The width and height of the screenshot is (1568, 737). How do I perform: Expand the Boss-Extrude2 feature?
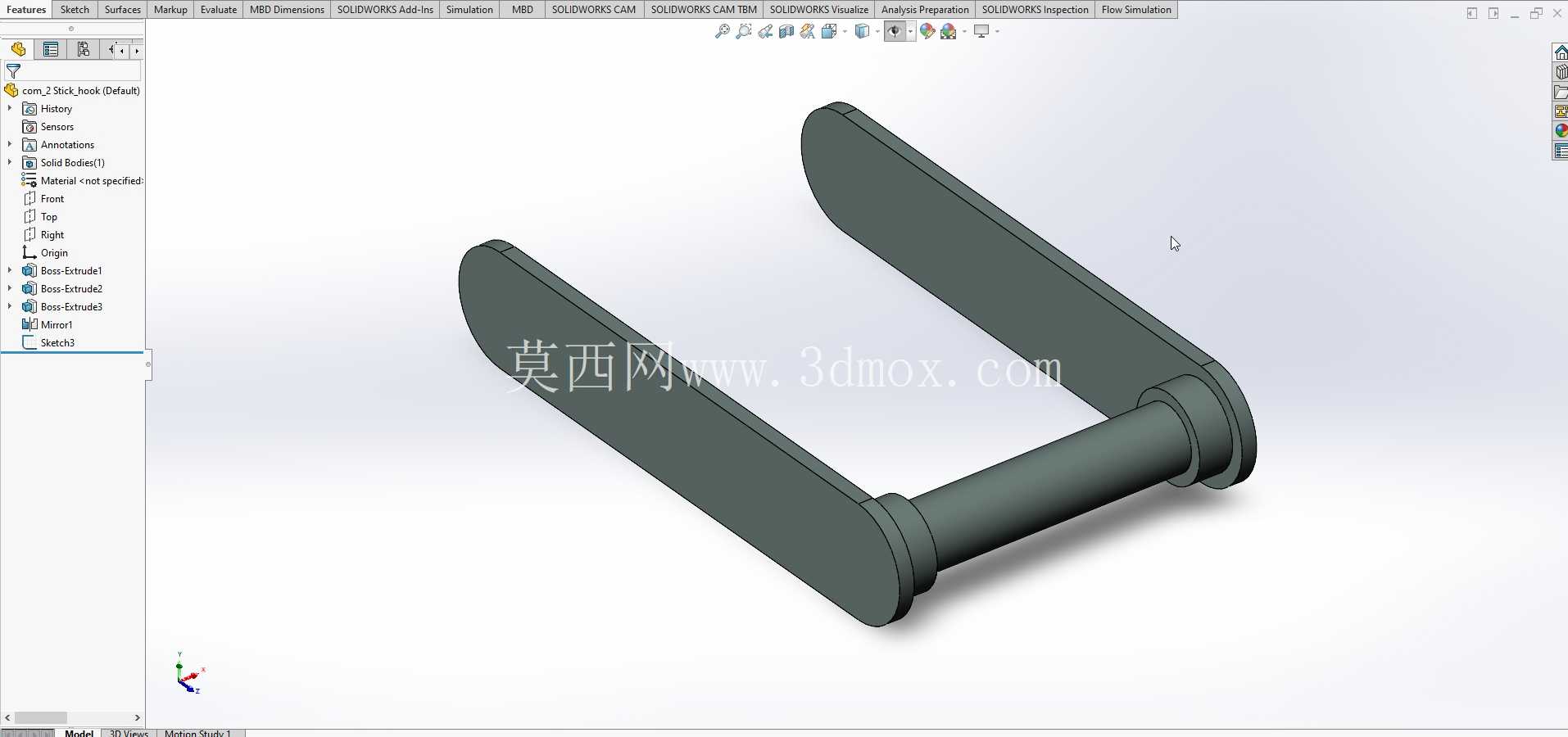[x=10, y=288]
